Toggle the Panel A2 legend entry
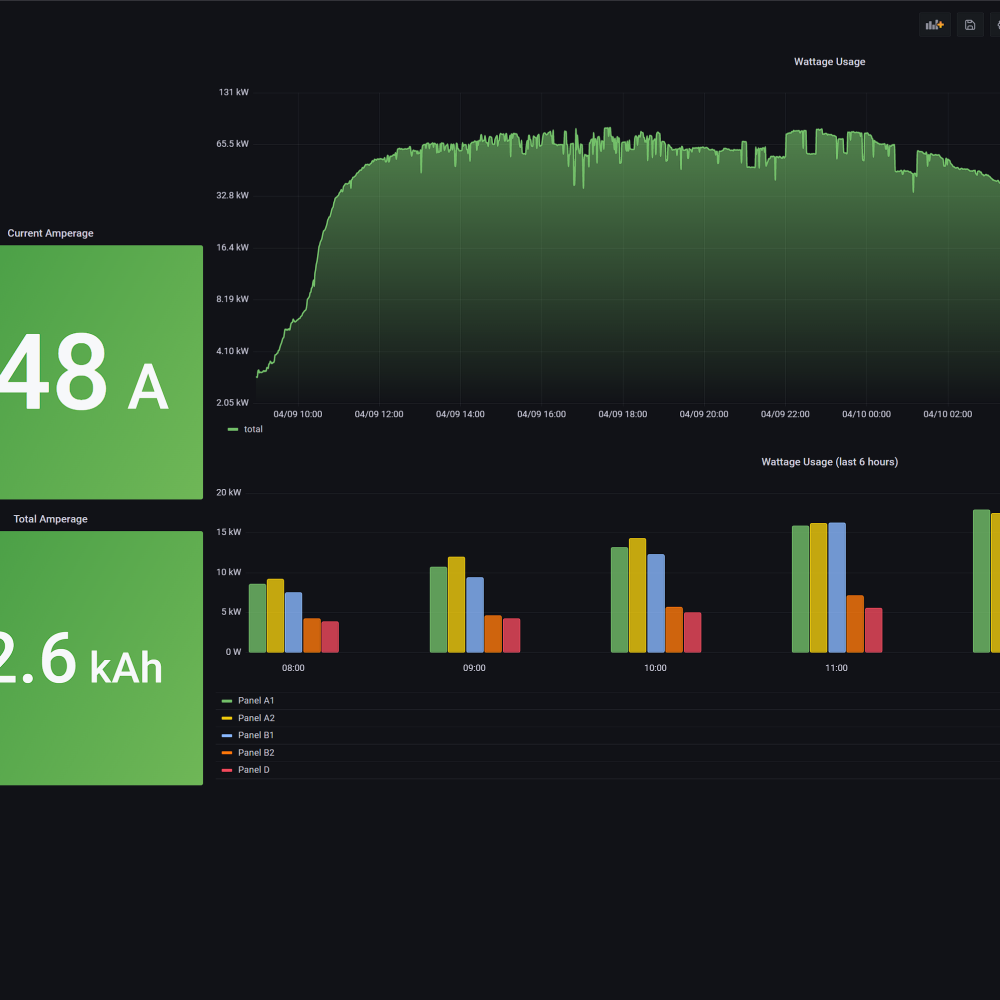The width and height of the screenshot is (1000, 1000). click(x=256, y=718)
